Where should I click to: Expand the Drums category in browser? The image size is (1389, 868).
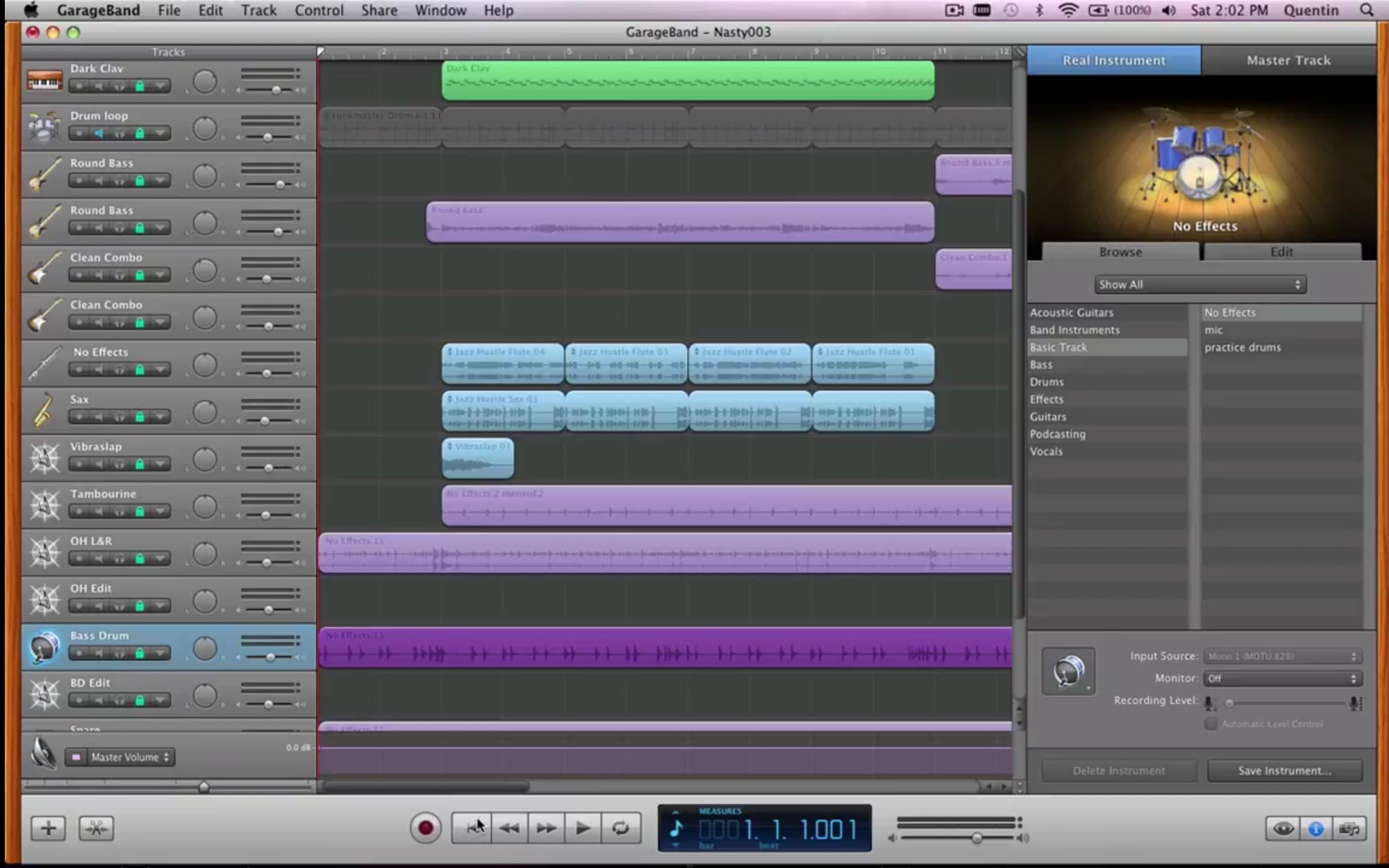tap(1047, 381)
